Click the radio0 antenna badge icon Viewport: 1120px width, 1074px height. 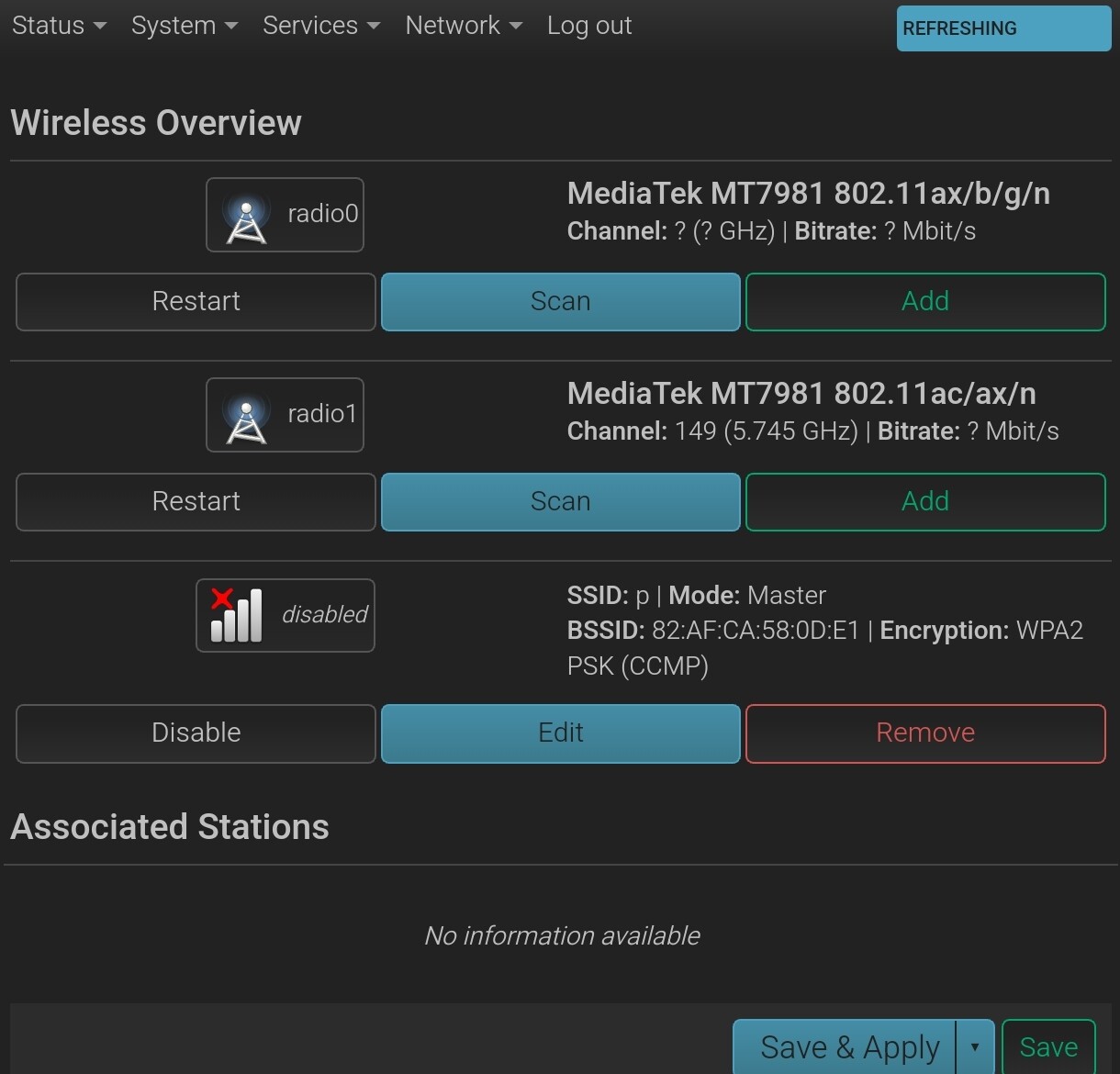(245, 216)
